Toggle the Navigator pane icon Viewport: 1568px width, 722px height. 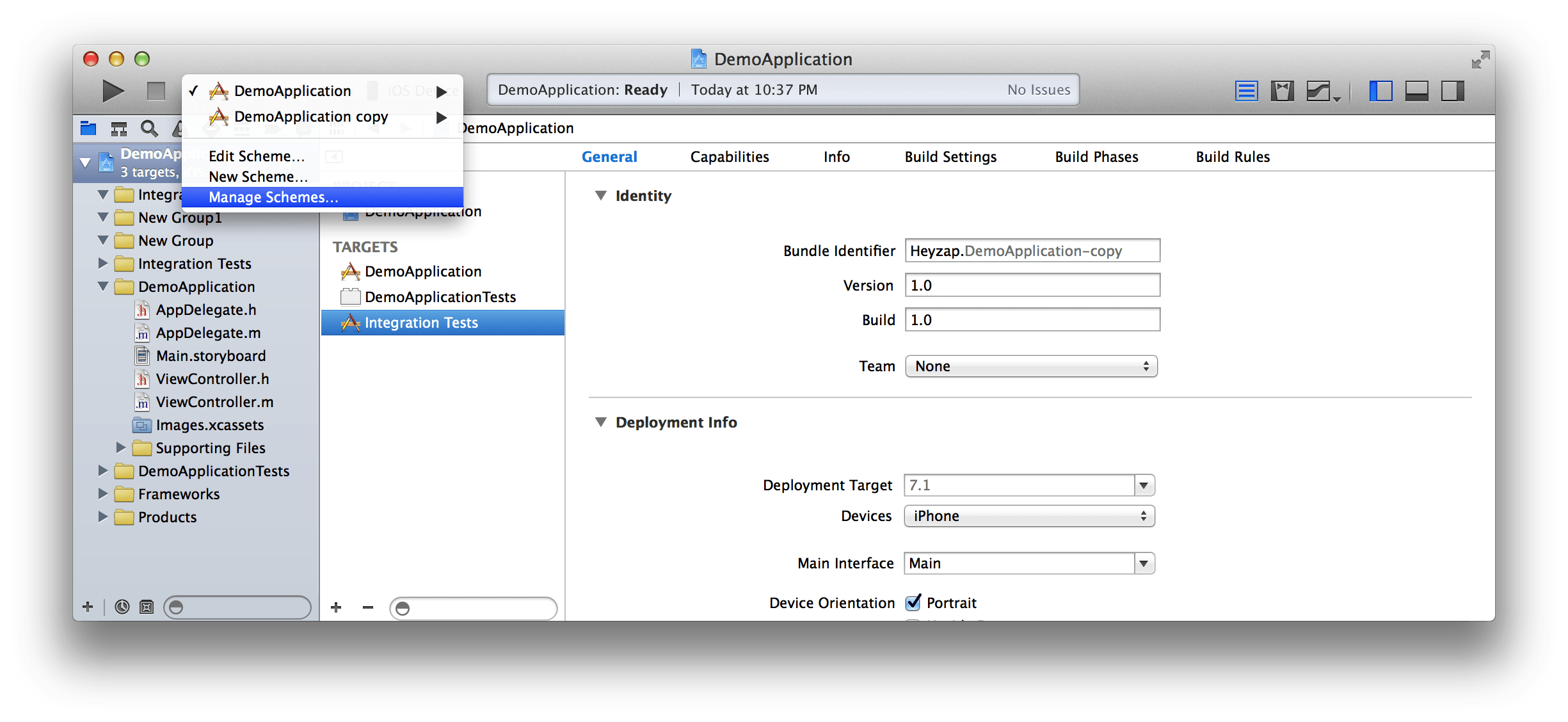point(1380,91)
